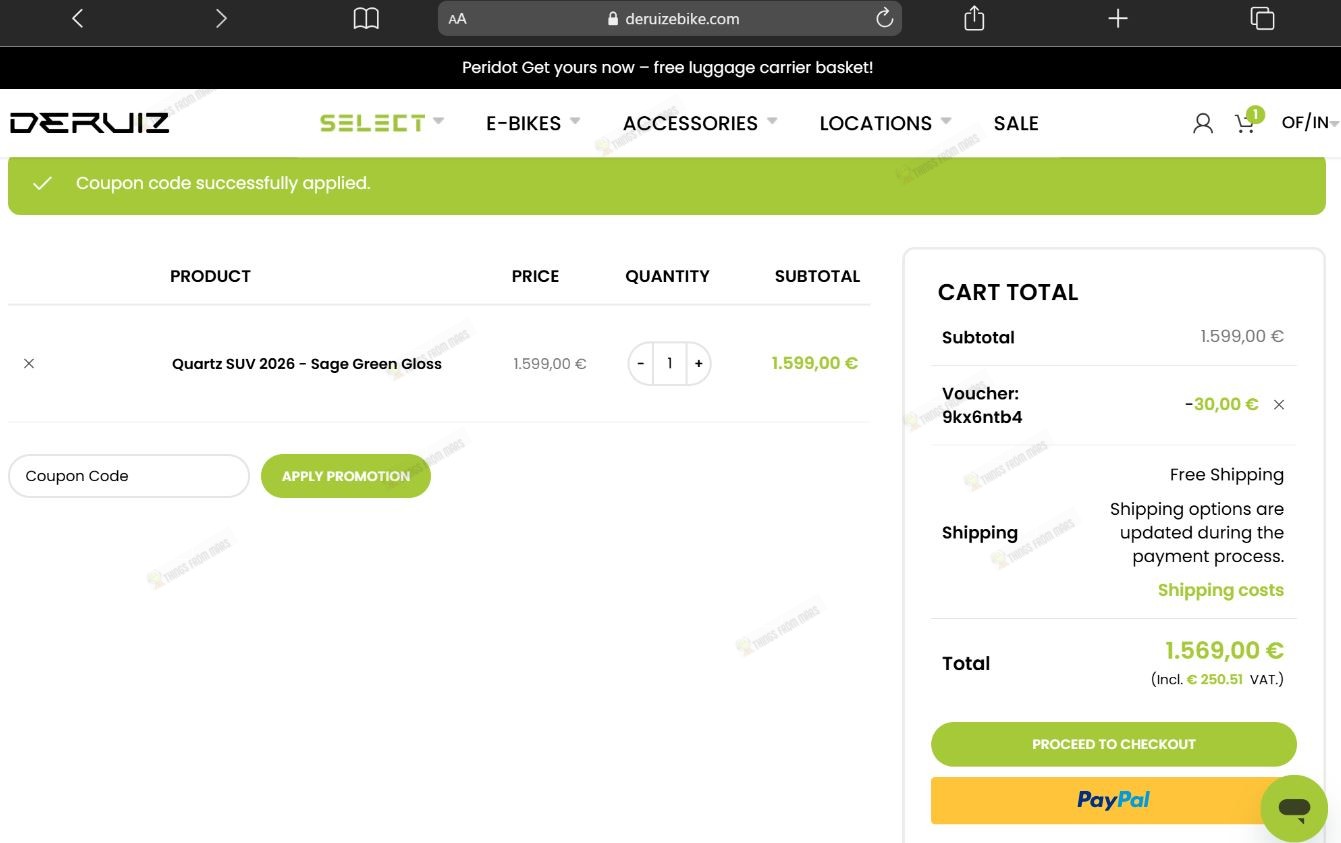Go forward with Safari's forward arrow

221,18
